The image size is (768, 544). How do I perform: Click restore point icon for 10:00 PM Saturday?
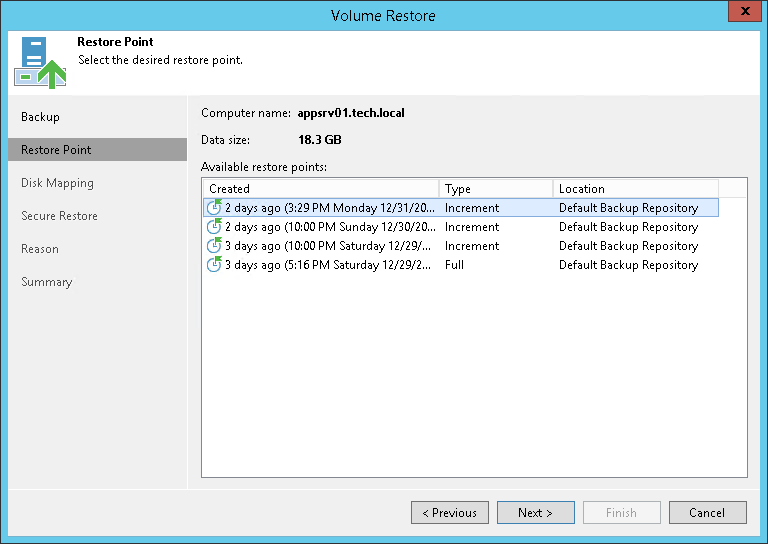214,245
